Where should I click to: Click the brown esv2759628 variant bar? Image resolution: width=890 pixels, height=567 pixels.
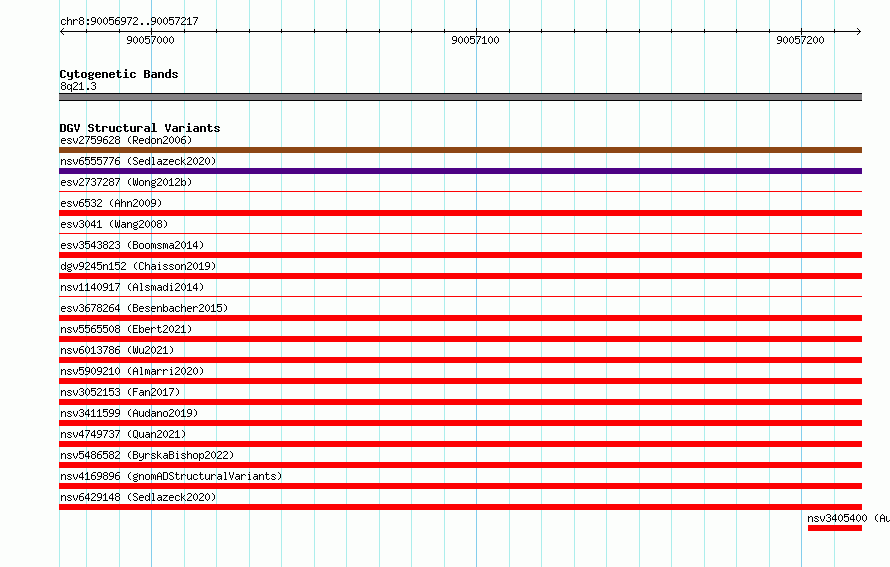click(x=460, y=150)
